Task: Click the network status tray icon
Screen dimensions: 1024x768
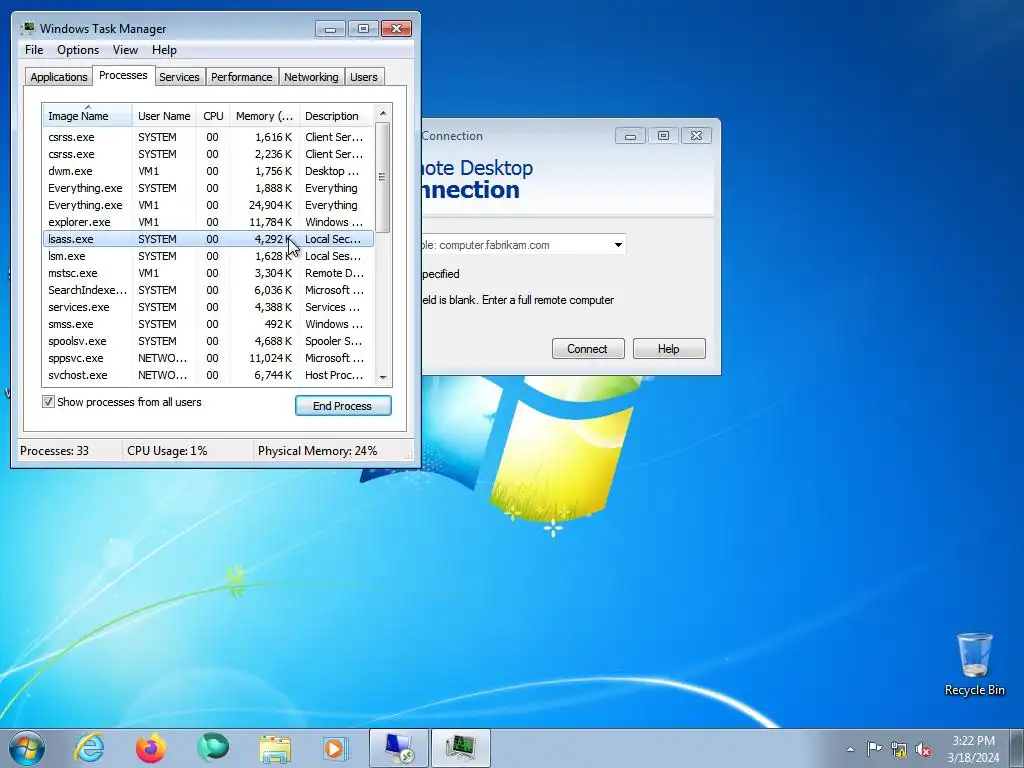Action: pos(899,749)
